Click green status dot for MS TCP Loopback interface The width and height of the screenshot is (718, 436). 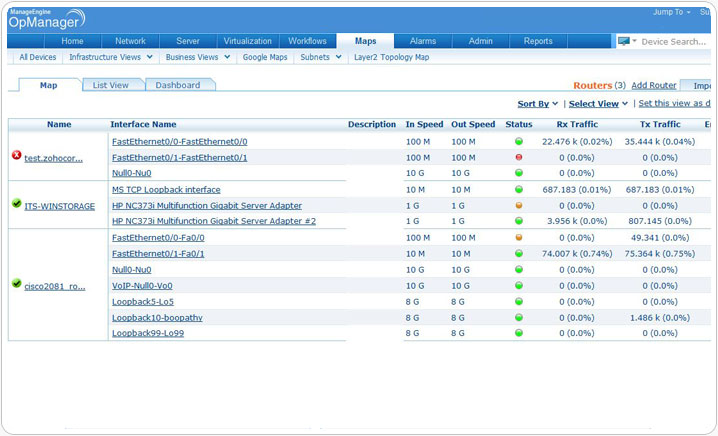[519, 189]
